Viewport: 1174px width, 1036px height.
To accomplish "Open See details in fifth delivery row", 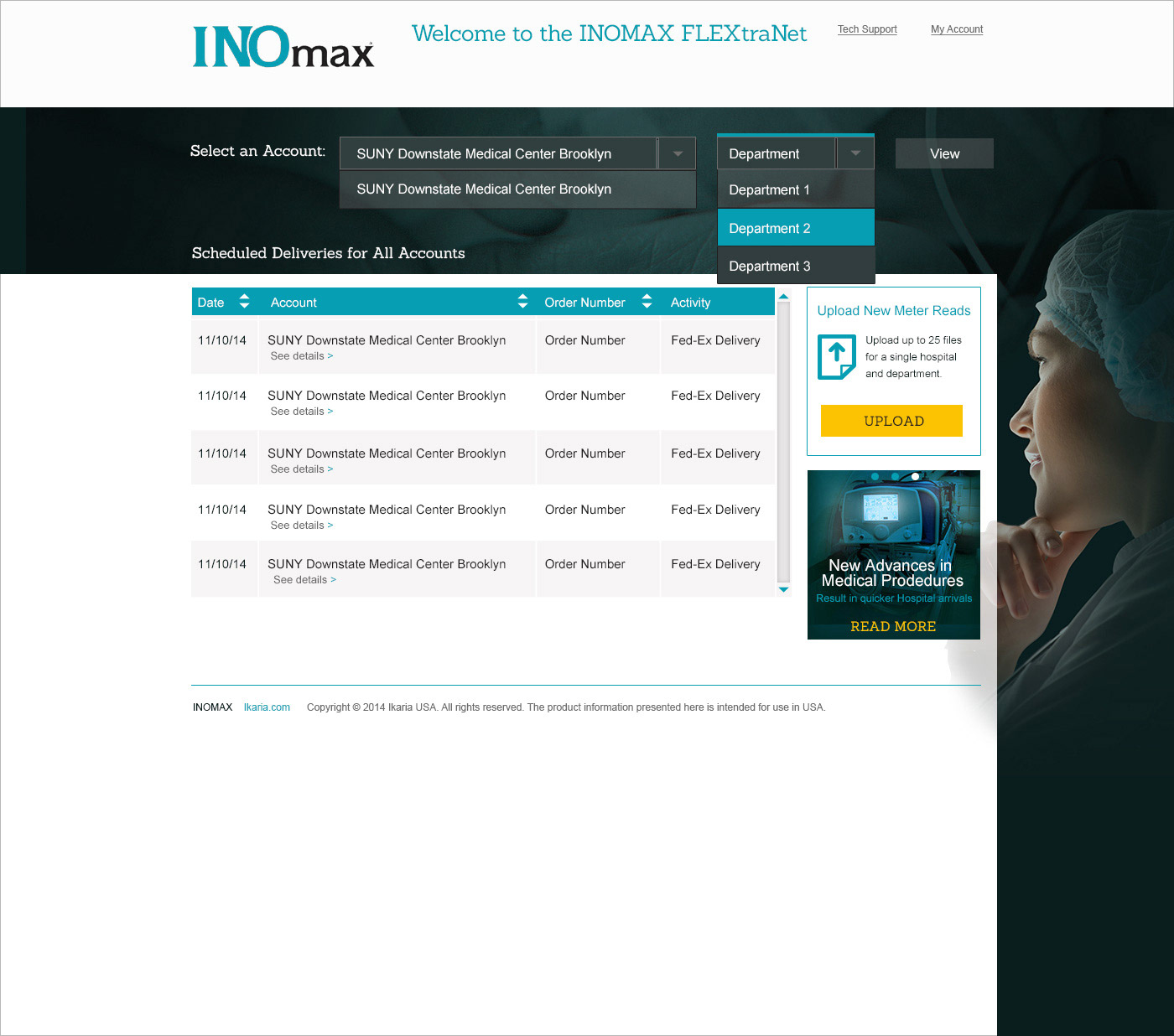I will pyautogui.click(x=304, y=580).
